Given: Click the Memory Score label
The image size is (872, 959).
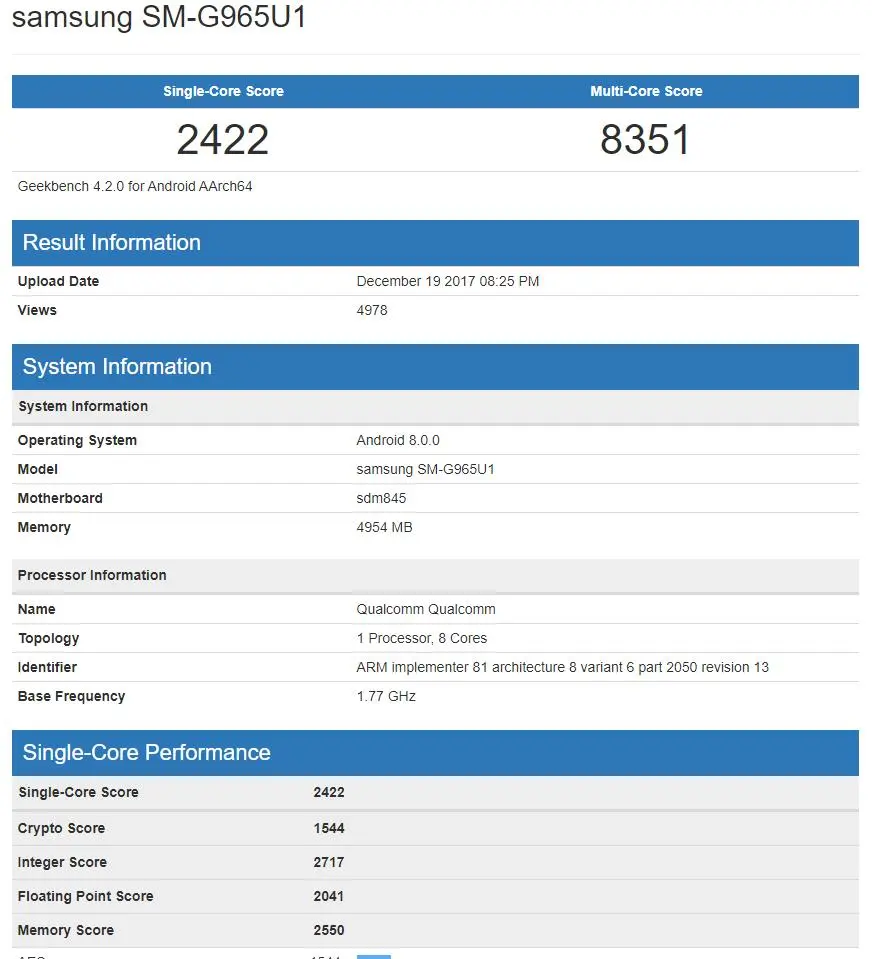Looking at the screenshot, I should 65,930.
